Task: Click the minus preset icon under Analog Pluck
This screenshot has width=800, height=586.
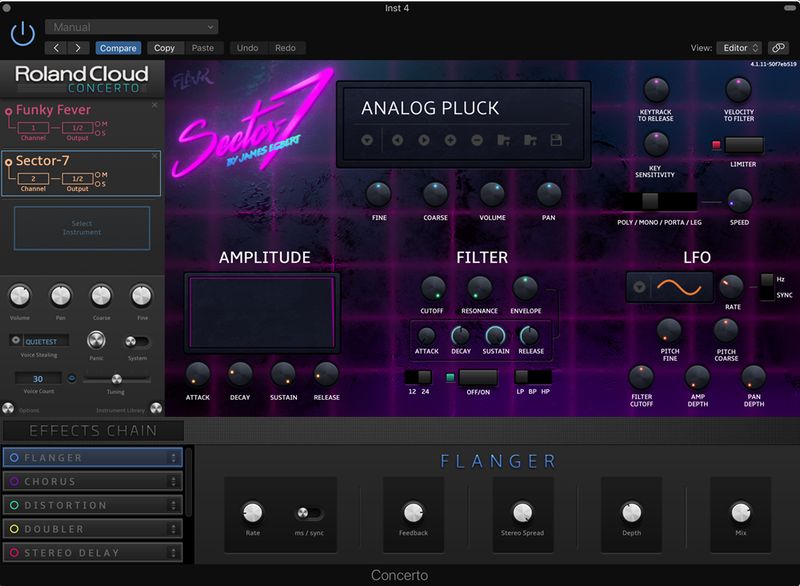Action: [x=477, y=140]
